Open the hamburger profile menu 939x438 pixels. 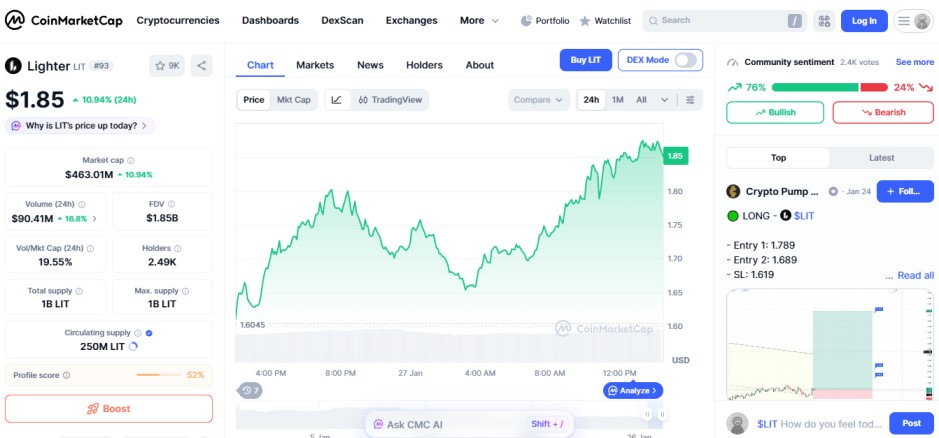point(914,21)
